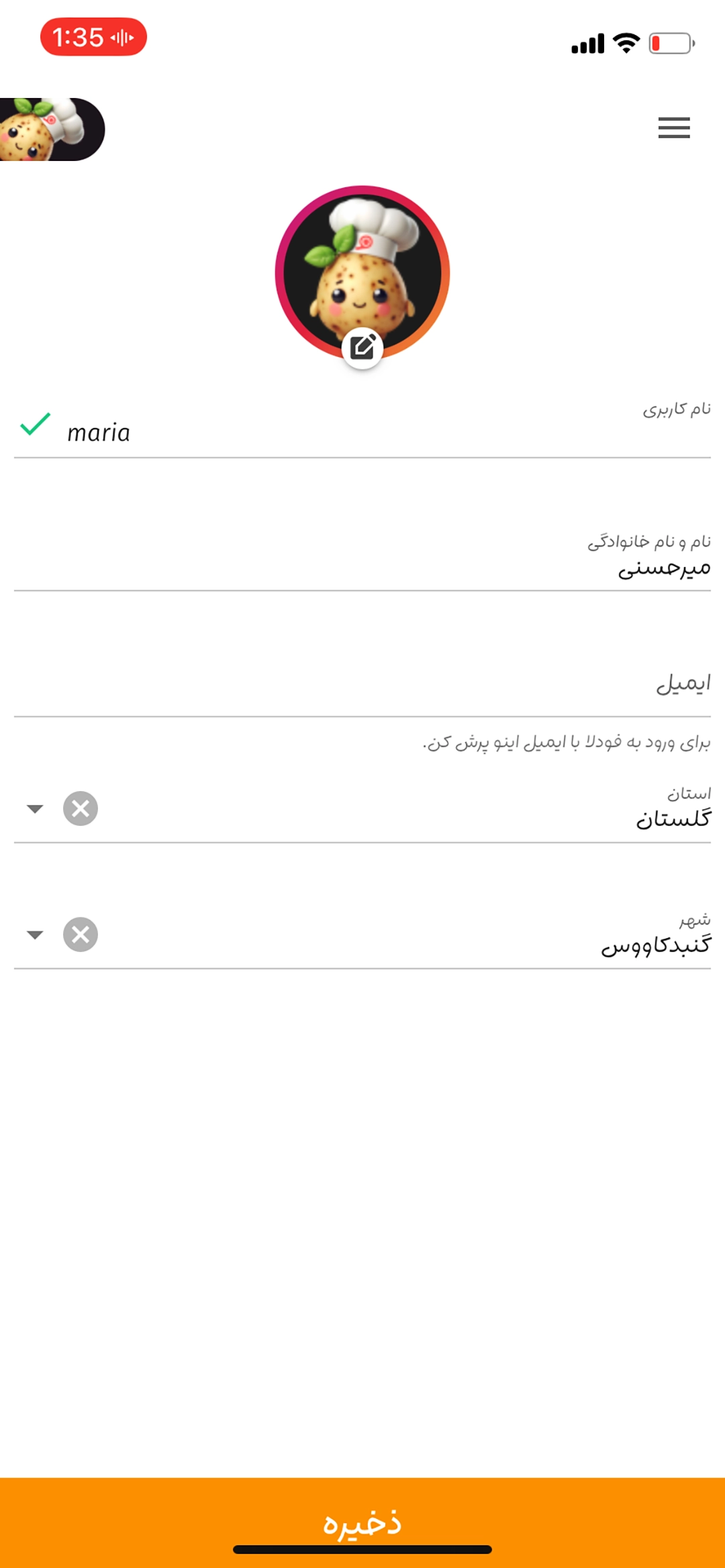
Task: Tap the cellular signal bars icon
Action: pos(588,44)
